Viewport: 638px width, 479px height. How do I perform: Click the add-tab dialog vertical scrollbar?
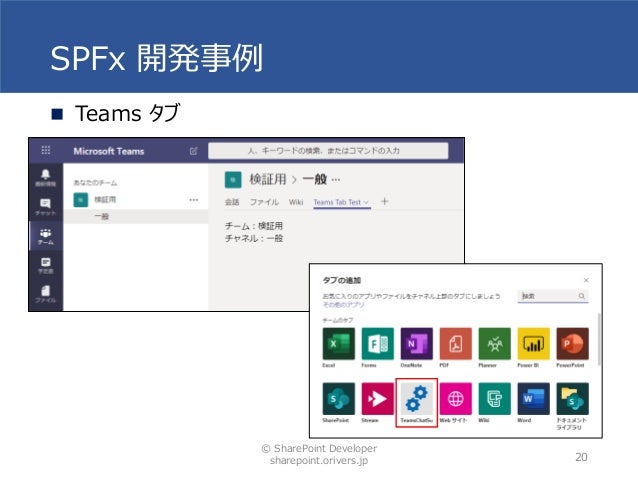point(599,339)
